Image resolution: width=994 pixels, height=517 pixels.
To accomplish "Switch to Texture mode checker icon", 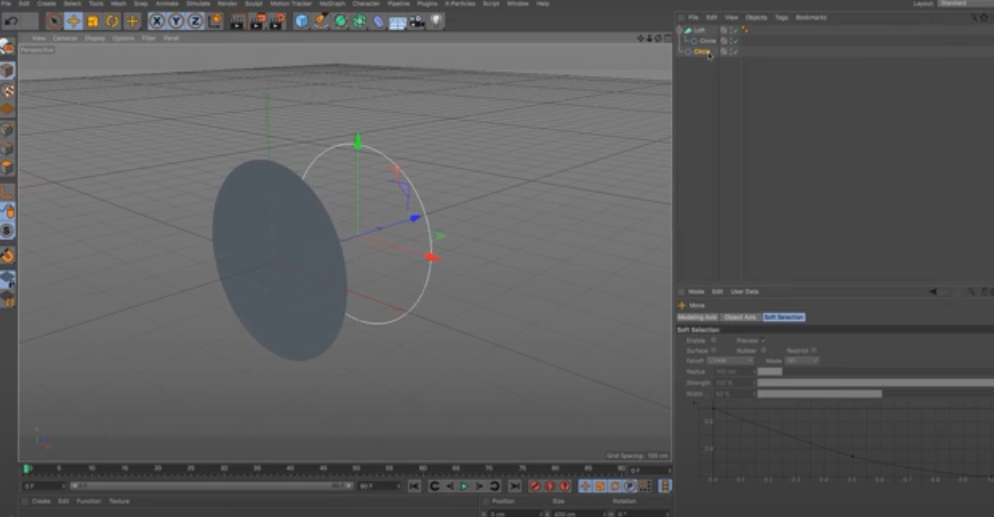I will [7, 91].
